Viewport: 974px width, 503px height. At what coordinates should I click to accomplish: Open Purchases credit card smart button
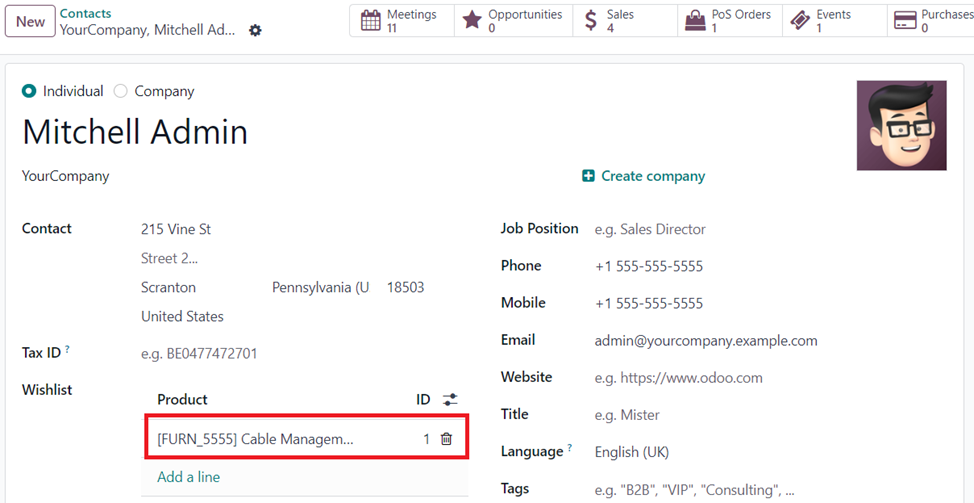931,20
